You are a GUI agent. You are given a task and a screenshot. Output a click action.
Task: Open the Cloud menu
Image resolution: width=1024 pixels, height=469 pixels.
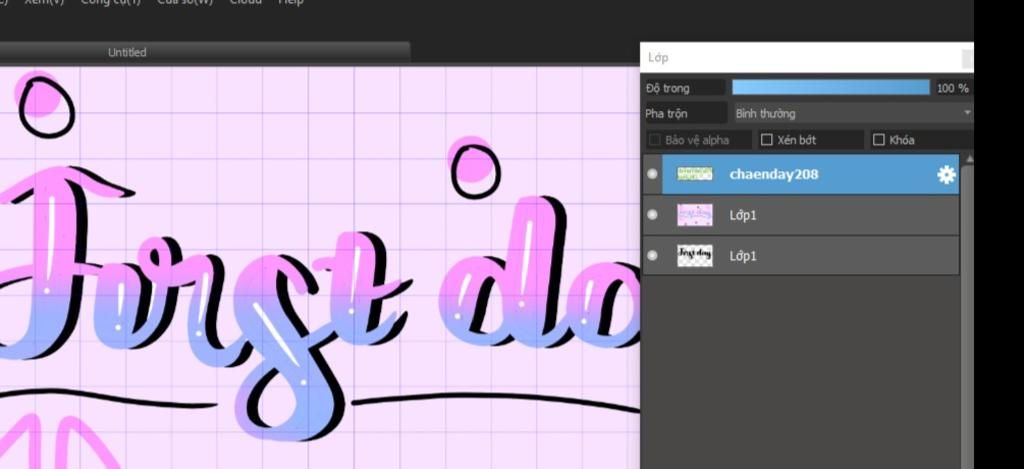(246, 2)
